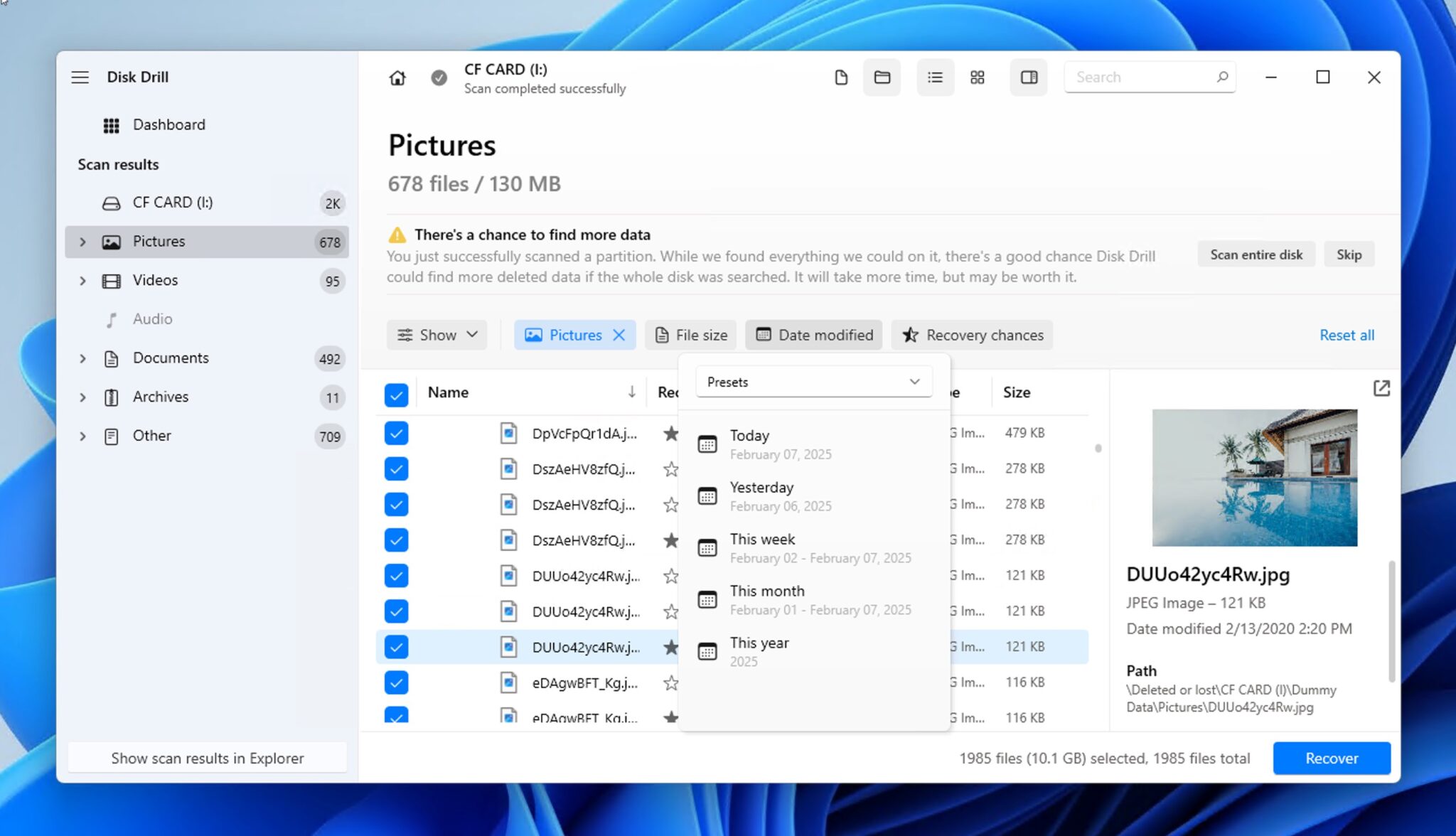Image resolution: width=1456 pixels, height=836 pixels.
Task: Go to home screen via house icon
Action: click(x=397, y=77)
